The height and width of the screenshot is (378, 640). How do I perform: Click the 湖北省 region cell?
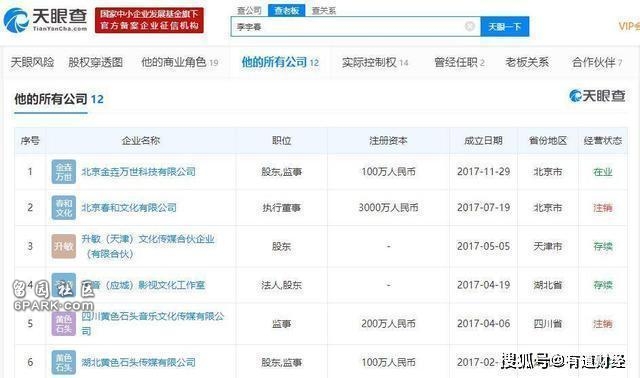pyautogui.click(x=548, y=285)
